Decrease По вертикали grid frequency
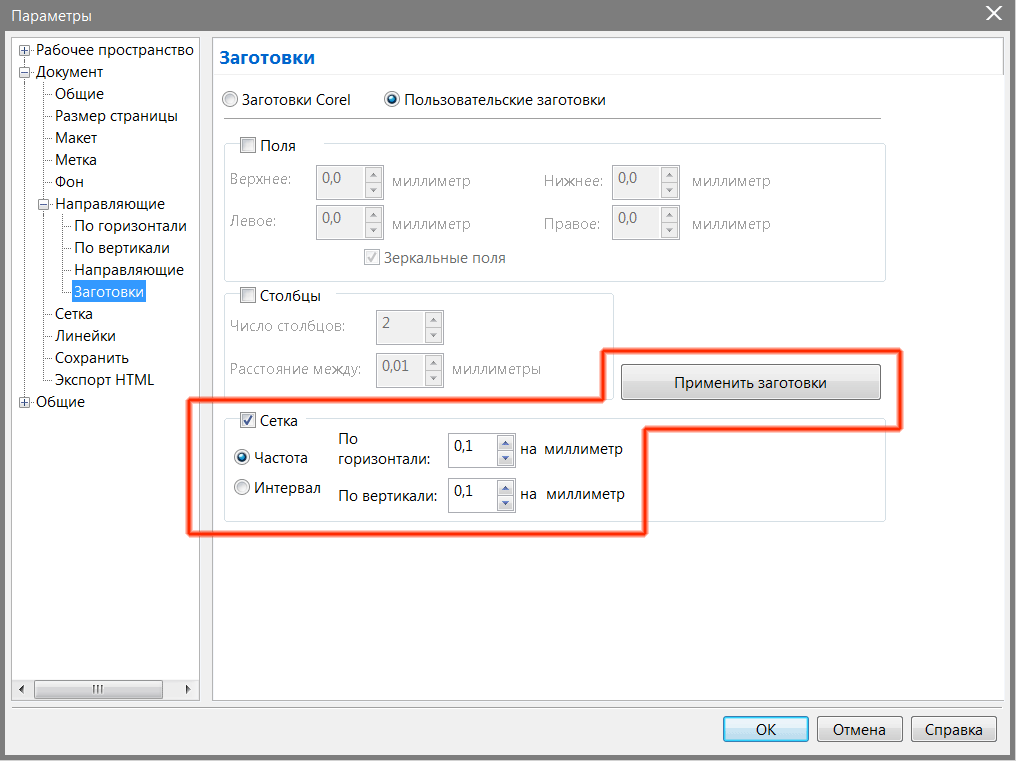 tap(505, 503)
